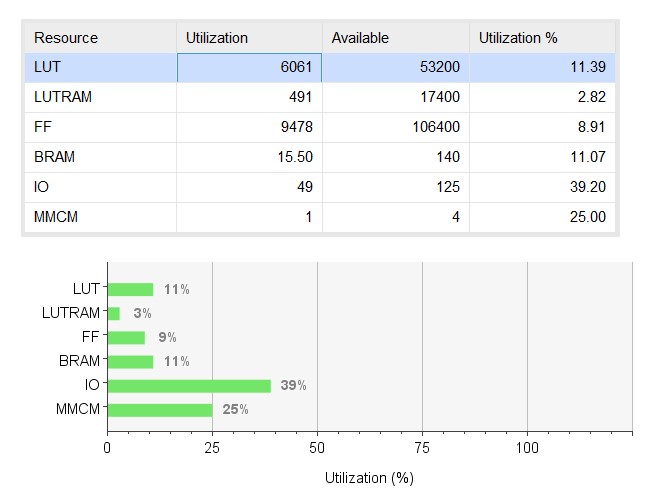Screen dimensions: 664x498
Task: Click the LUTRAM chart axis label
Action: pos(71,313)
